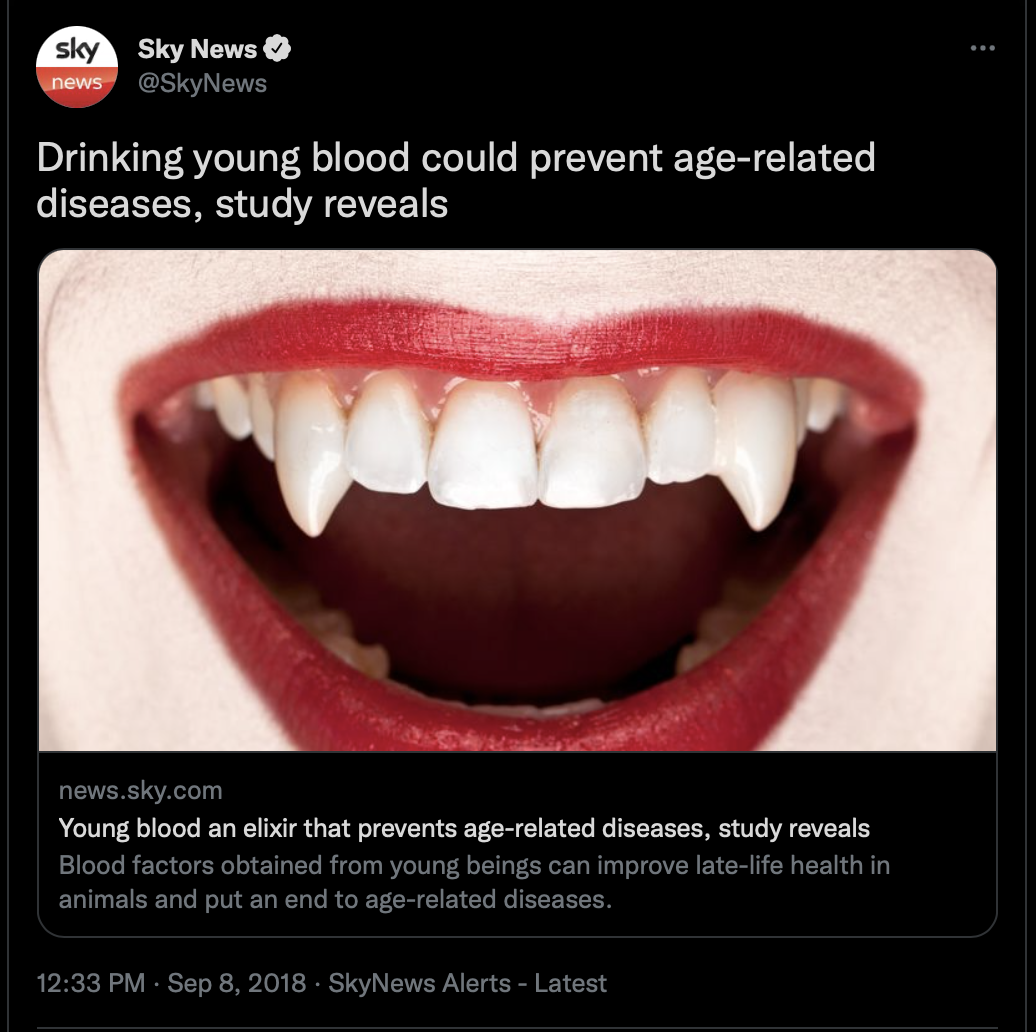Click the Sep 8, 2018 date

[x=237, y=983]
